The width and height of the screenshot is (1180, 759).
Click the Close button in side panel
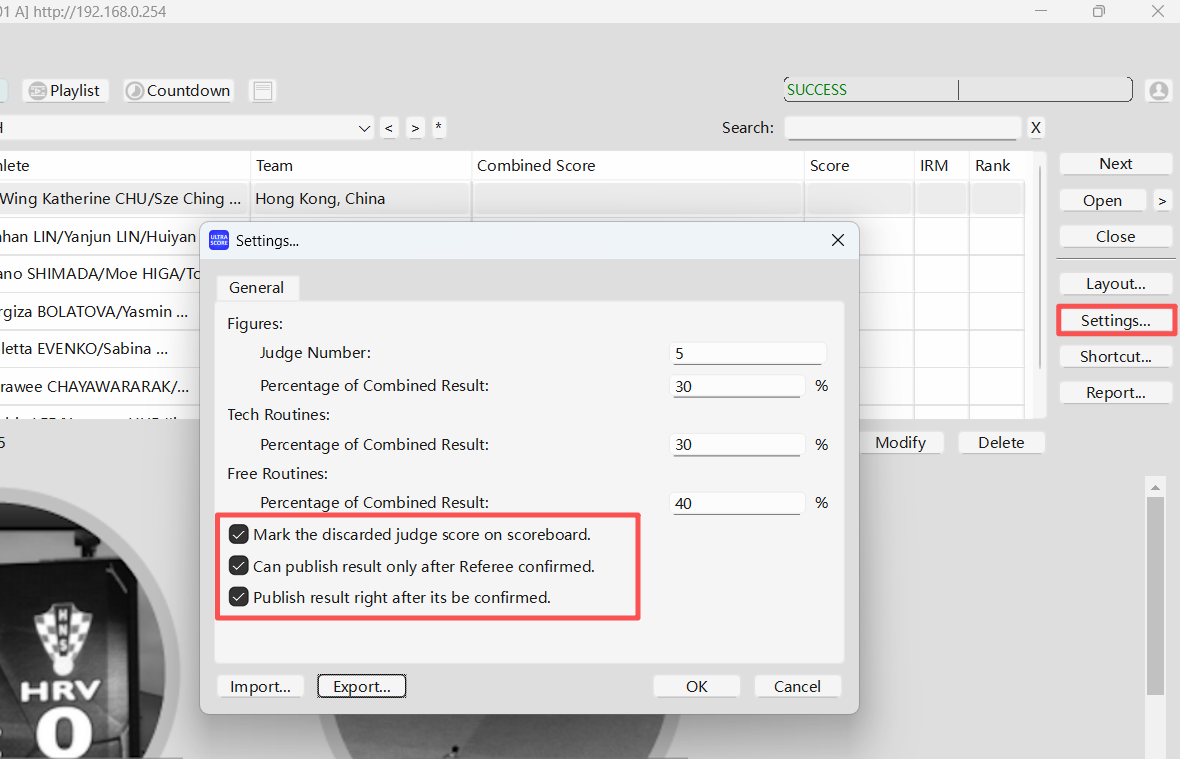[1115, 237]
